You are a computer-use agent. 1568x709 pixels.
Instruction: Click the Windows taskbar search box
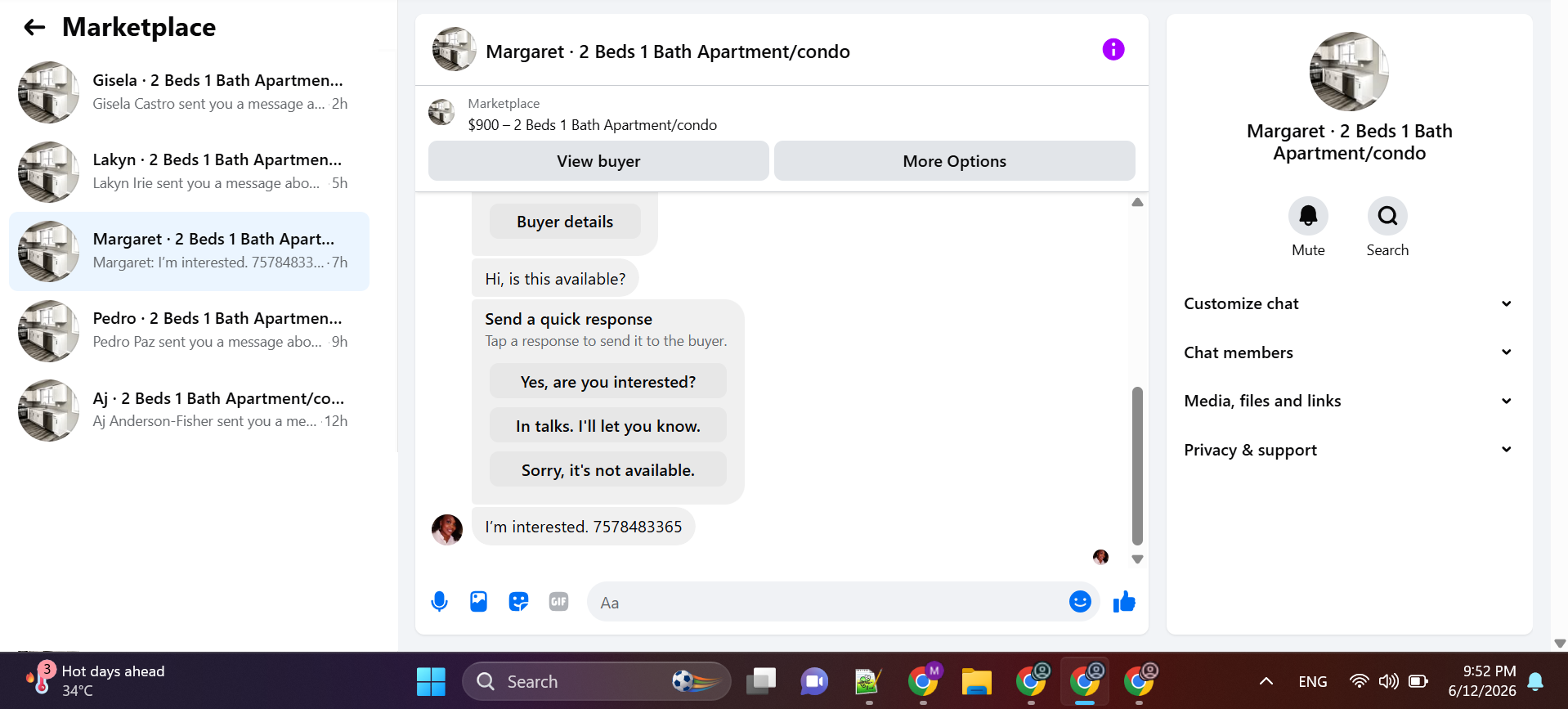pos(597,681)
